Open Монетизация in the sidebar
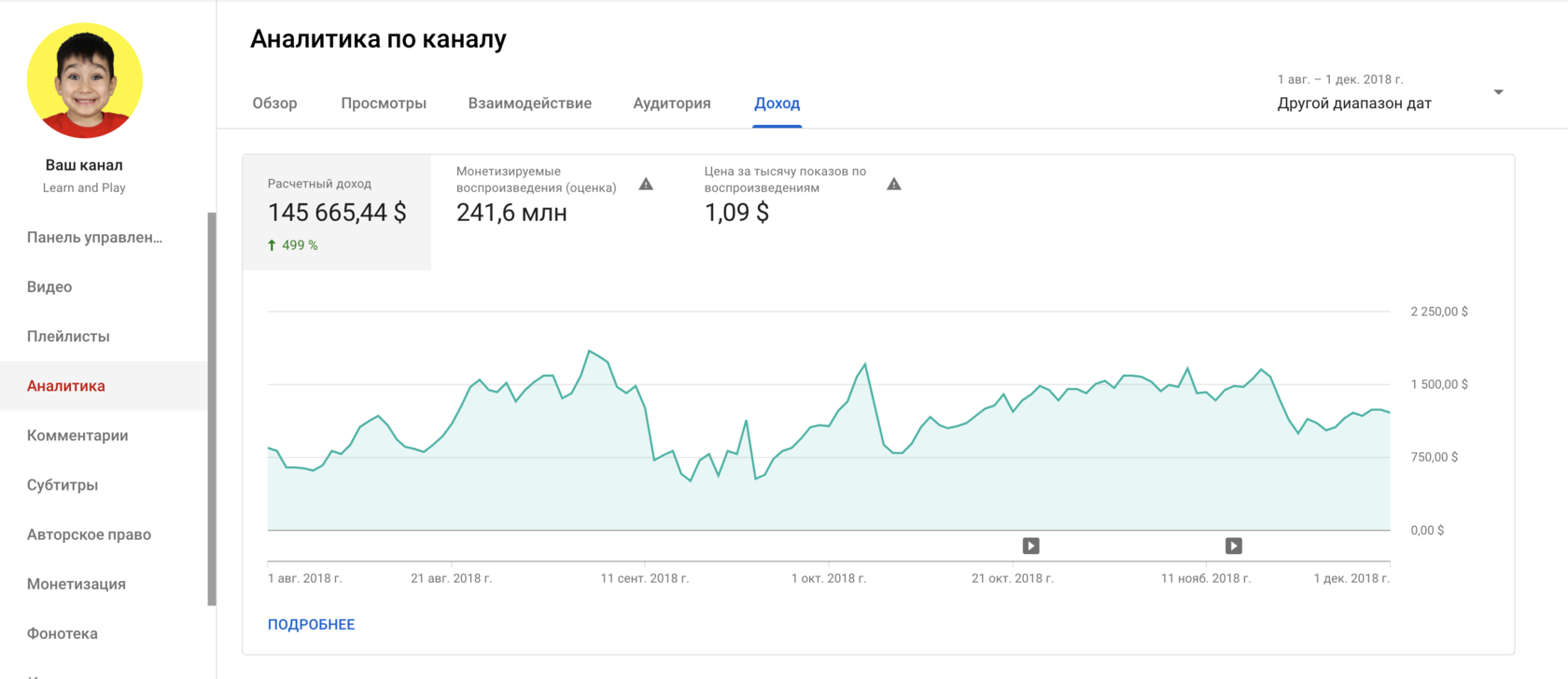The height and width of the screenshot is (679, 1568). 77,584
